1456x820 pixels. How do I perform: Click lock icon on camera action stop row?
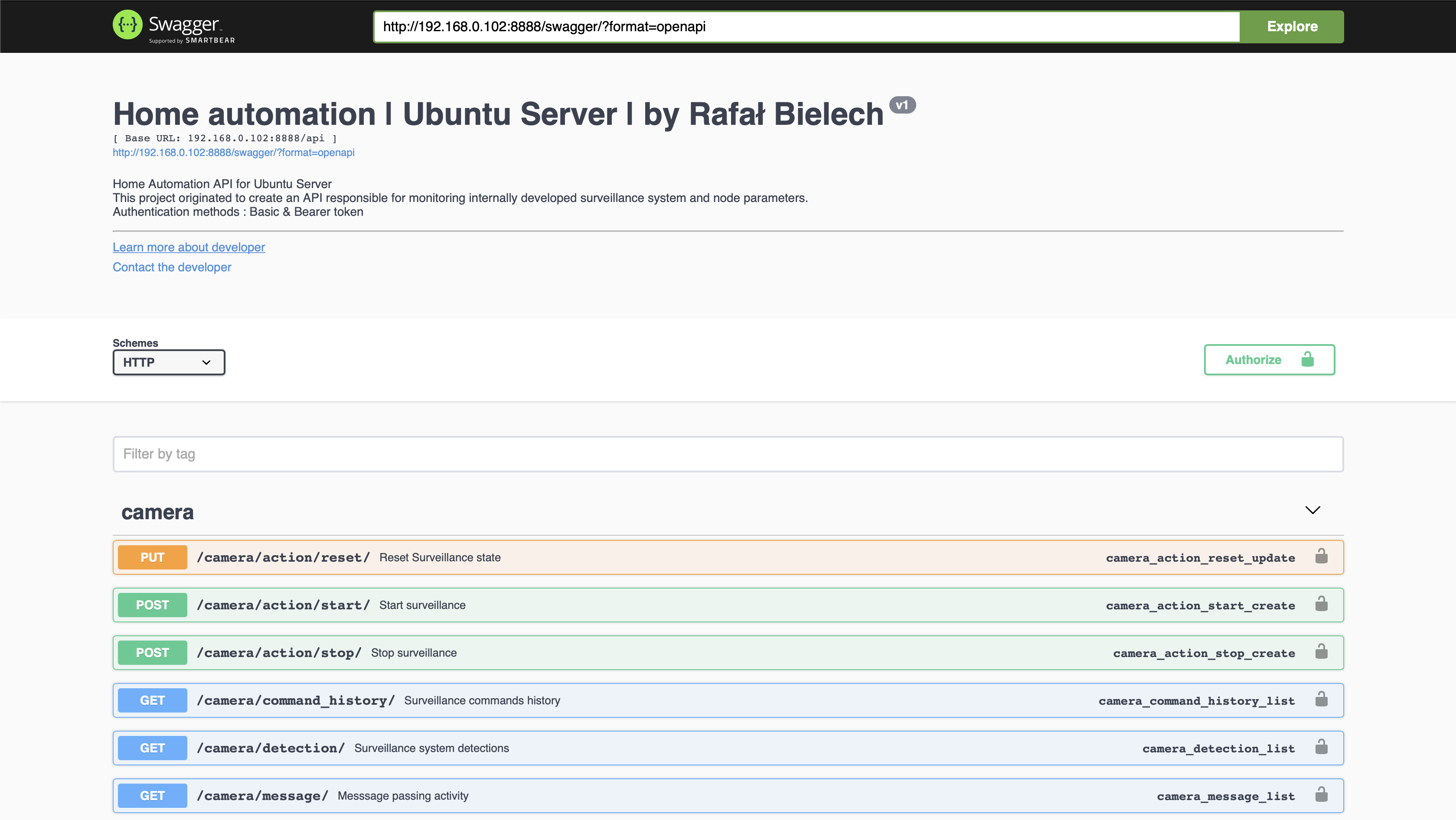point(1322,651)
